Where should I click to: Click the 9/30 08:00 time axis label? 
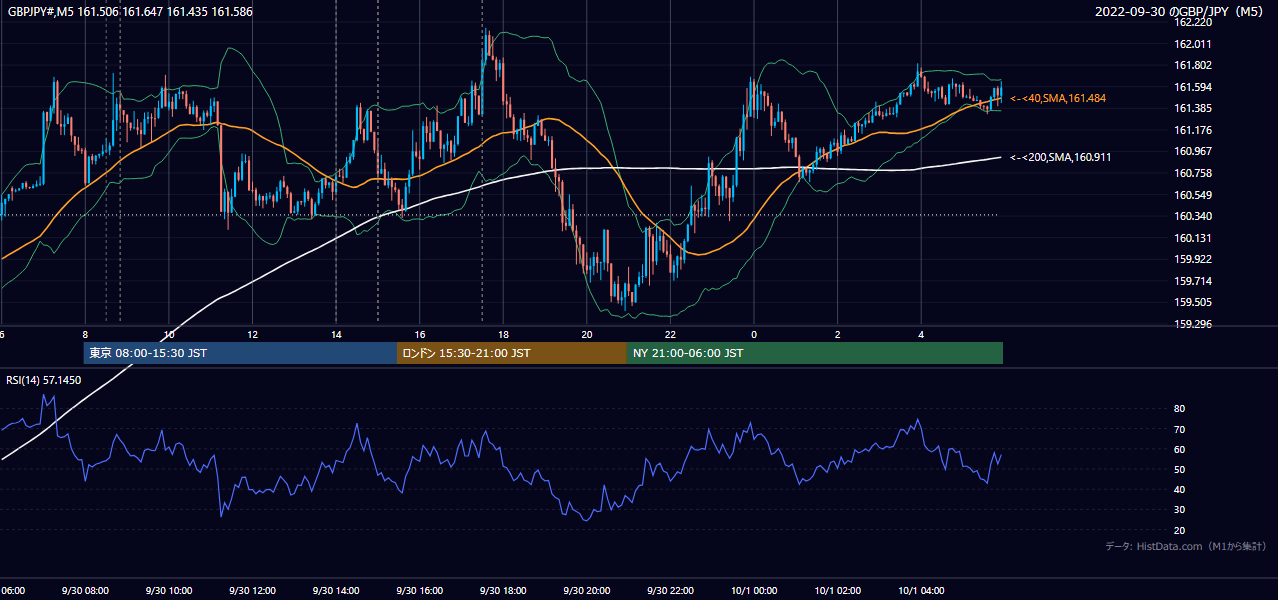[x=85, y=590]
